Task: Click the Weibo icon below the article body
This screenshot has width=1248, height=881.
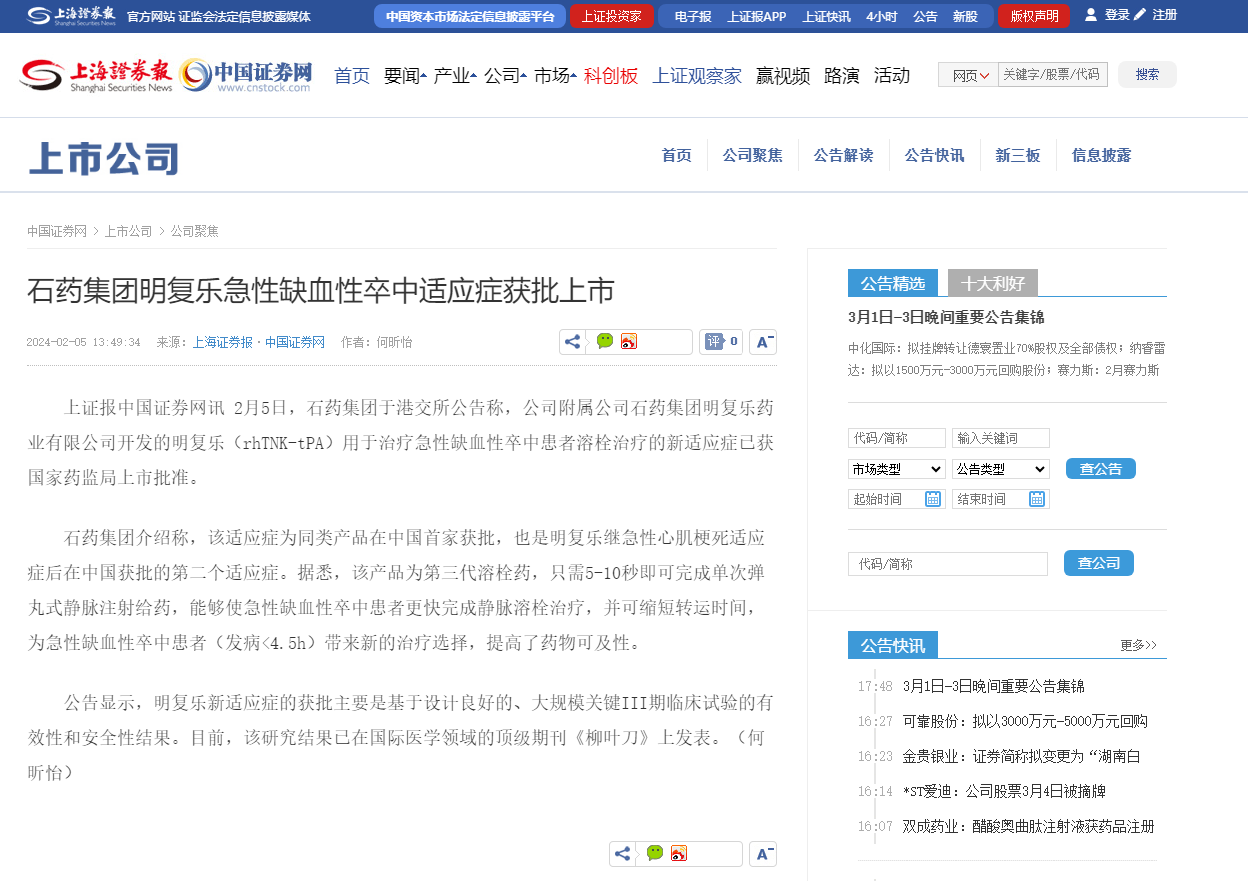Action: tap(679, 854)
